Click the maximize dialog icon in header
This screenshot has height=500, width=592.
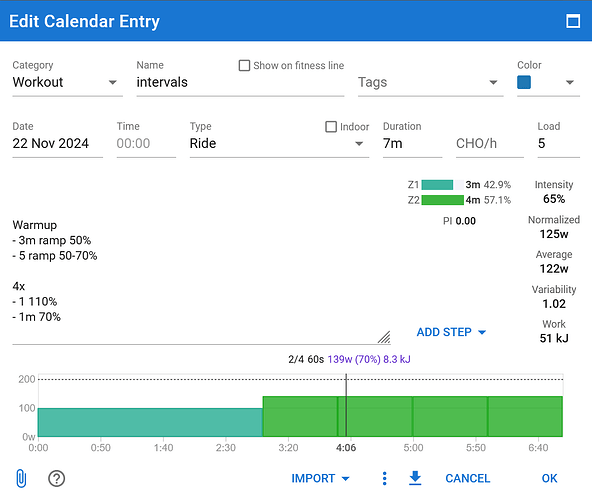pyautogui.click(x=573, y=21)
